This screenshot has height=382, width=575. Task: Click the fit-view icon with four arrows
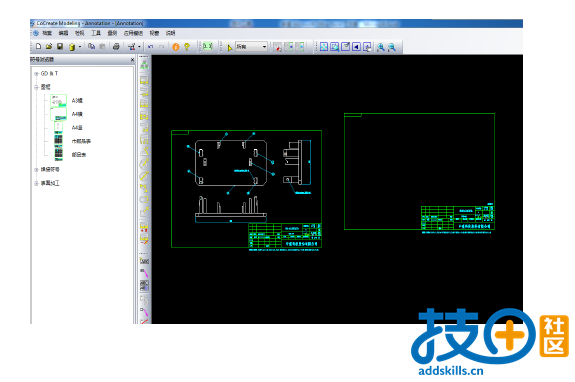[x=324, y=47]
